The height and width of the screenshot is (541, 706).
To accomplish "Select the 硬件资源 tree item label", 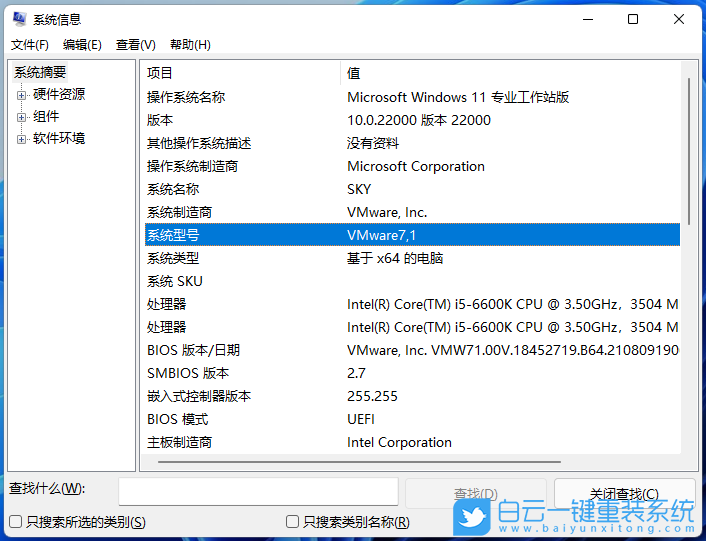I will 59,94.
